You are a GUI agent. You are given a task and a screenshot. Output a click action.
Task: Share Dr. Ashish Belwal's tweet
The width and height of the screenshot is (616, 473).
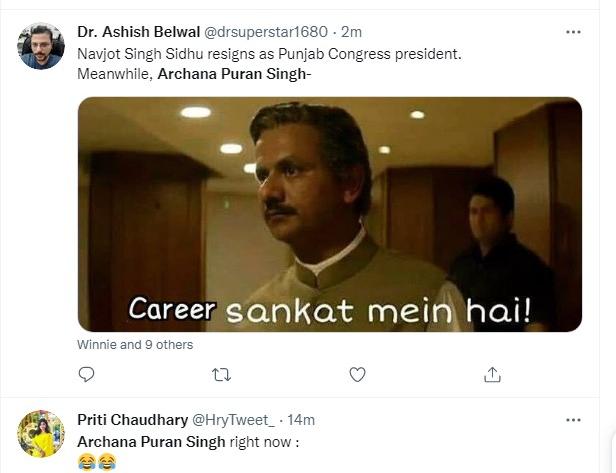(x=492, y=374)
